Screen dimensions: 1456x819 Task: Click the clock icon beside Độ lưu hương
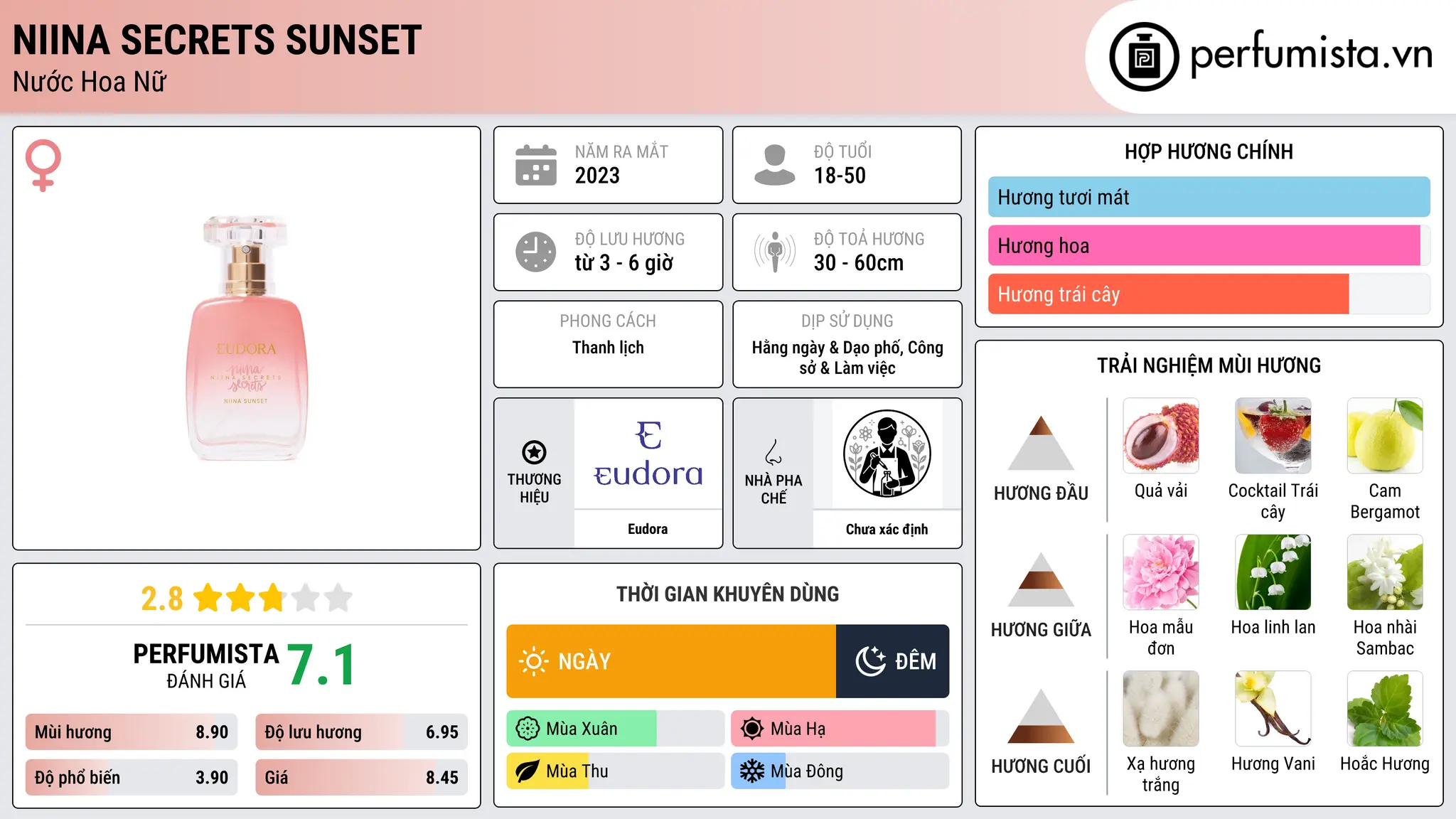536,252
